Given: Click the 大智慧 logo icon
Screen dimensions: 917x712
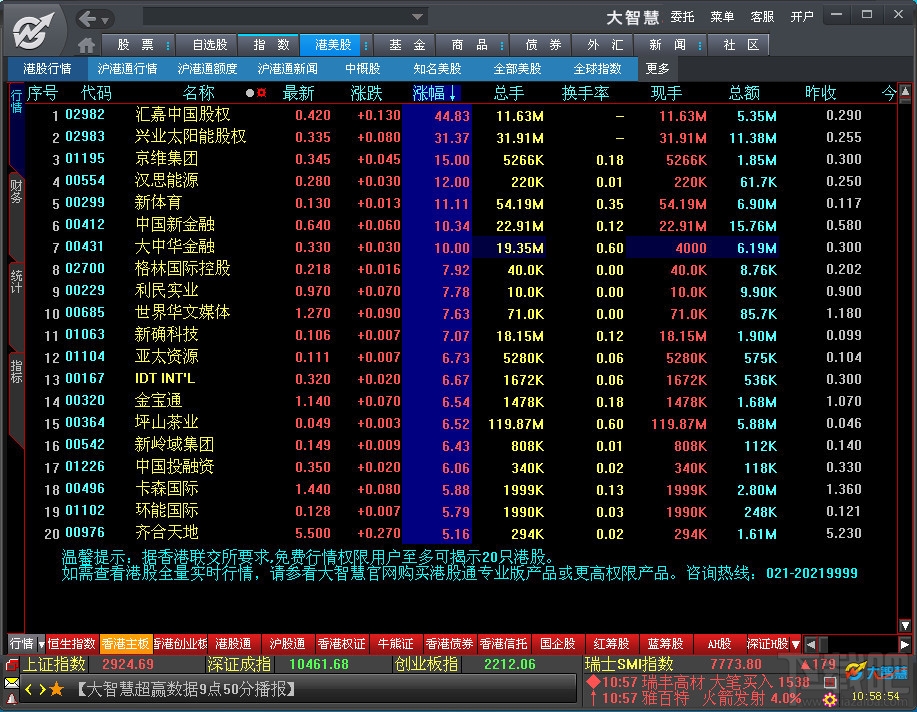Looking at the screenshot, I should click(x=33, y=29).
